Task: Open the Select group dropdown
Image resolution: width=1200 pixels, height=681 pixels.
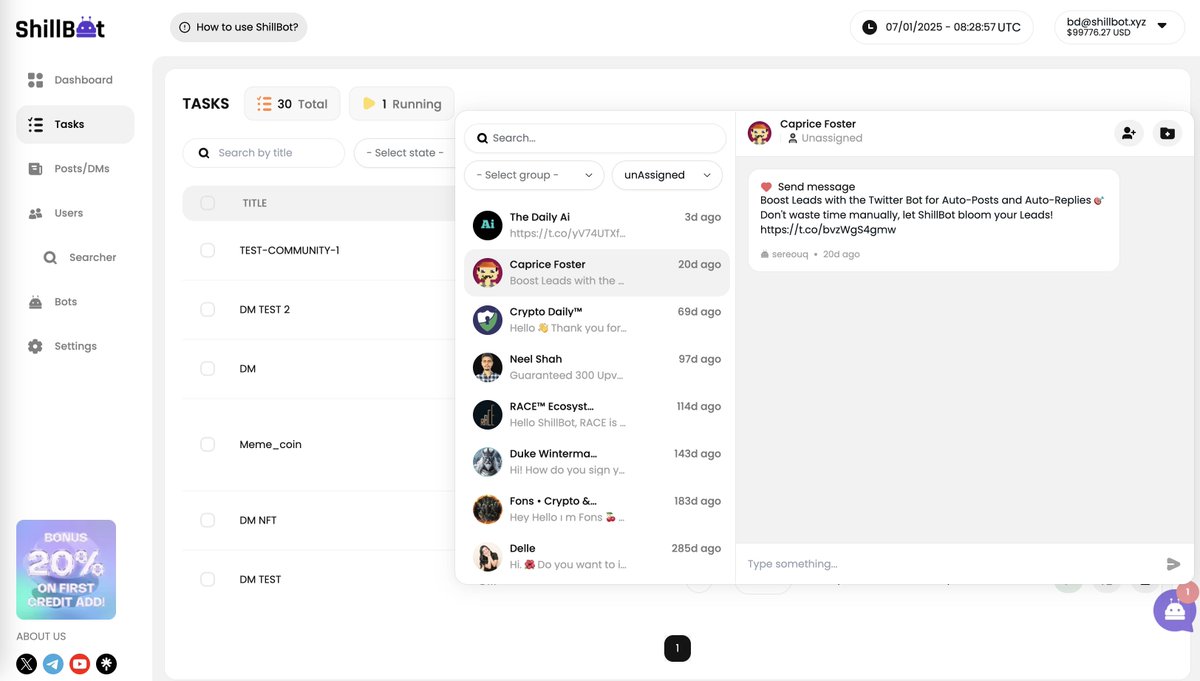Action: (x=533, y=175)
